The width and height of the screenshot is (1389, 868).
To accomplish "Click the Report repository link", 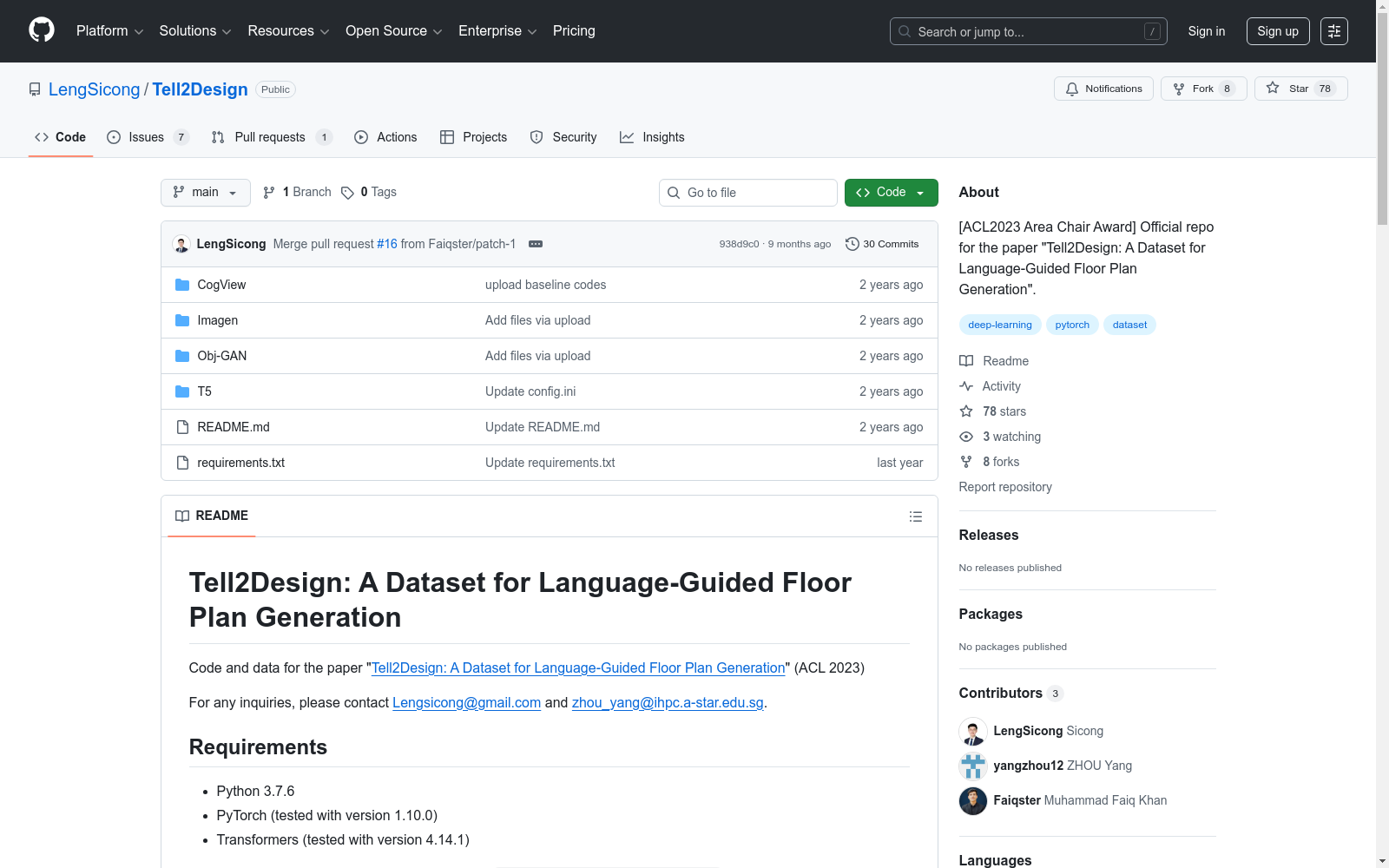I will pyautogui.click(x=1005, y=487).
